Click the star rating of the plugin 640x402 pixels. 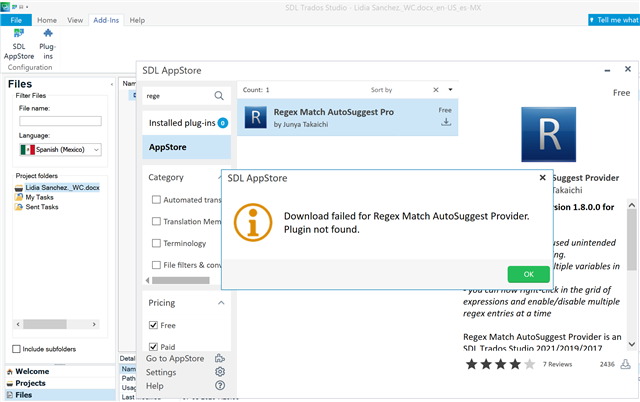(x=500, y=364)
